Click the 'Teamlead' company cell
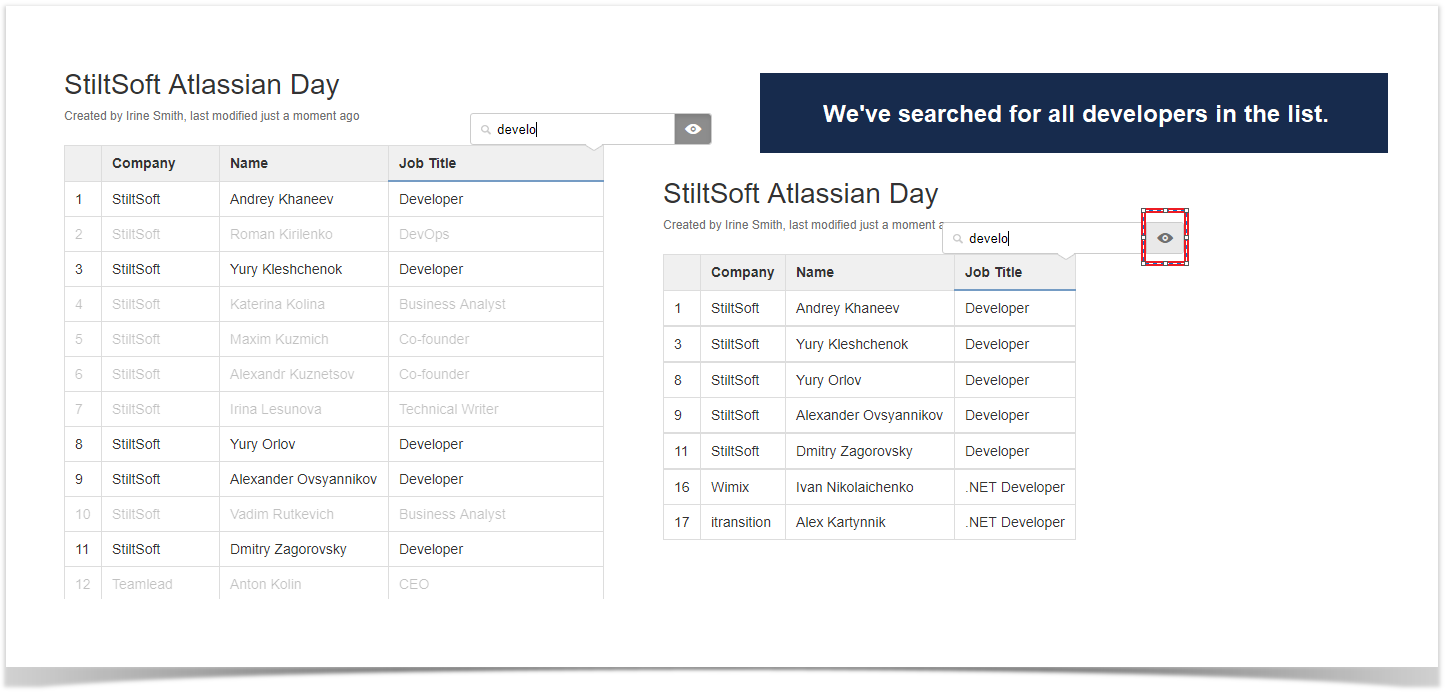The width and height of the screenshot is (1452, 696). point(160,583)
